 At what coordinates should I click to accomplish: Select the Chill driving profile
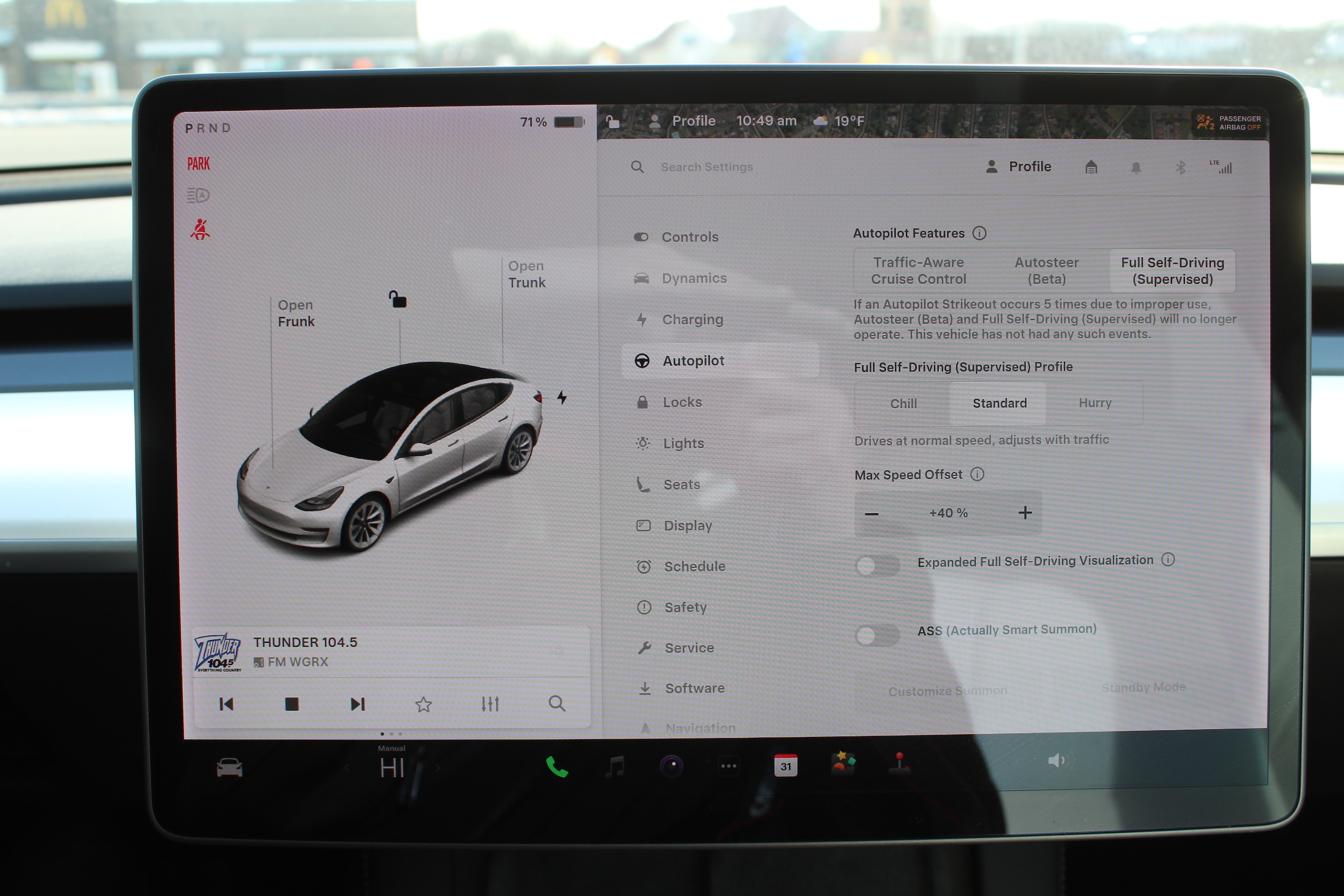coord(903,404)
